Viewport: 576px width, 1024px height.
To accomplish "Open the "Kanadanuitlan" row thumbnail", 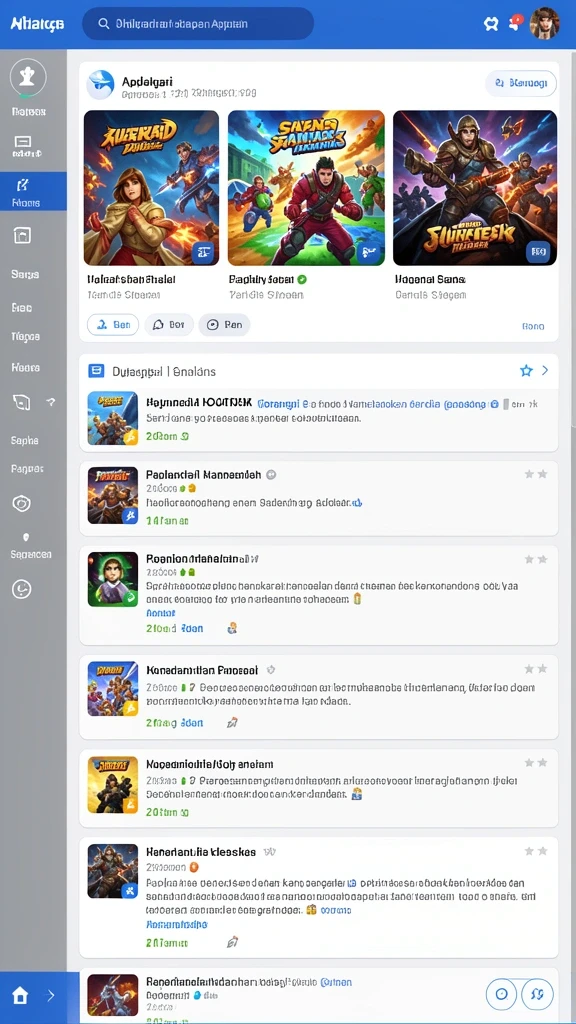I will [x=113, y=688].
